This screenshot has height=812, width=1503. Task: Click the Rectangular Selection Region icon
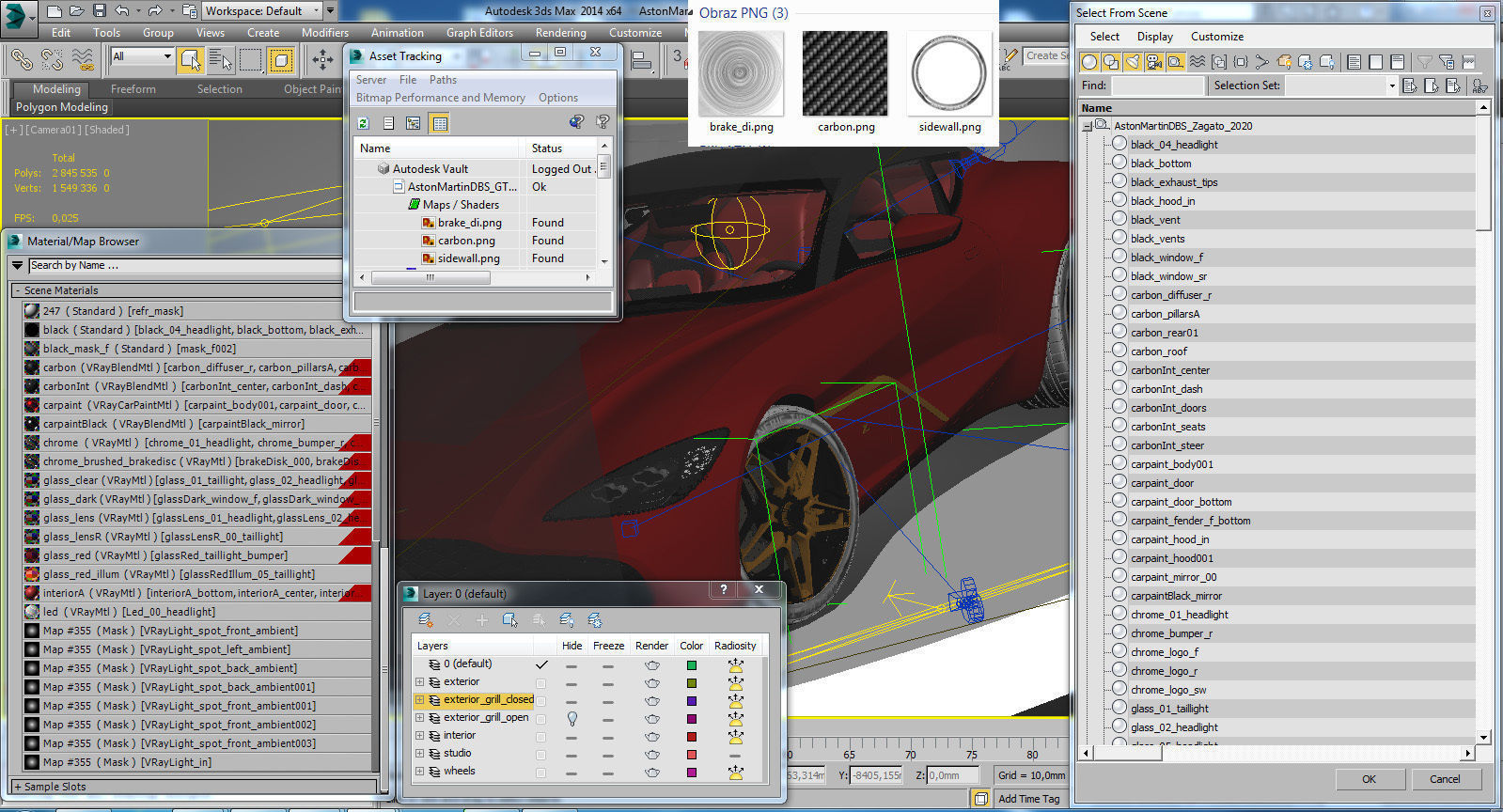click(x=250, y=59)
